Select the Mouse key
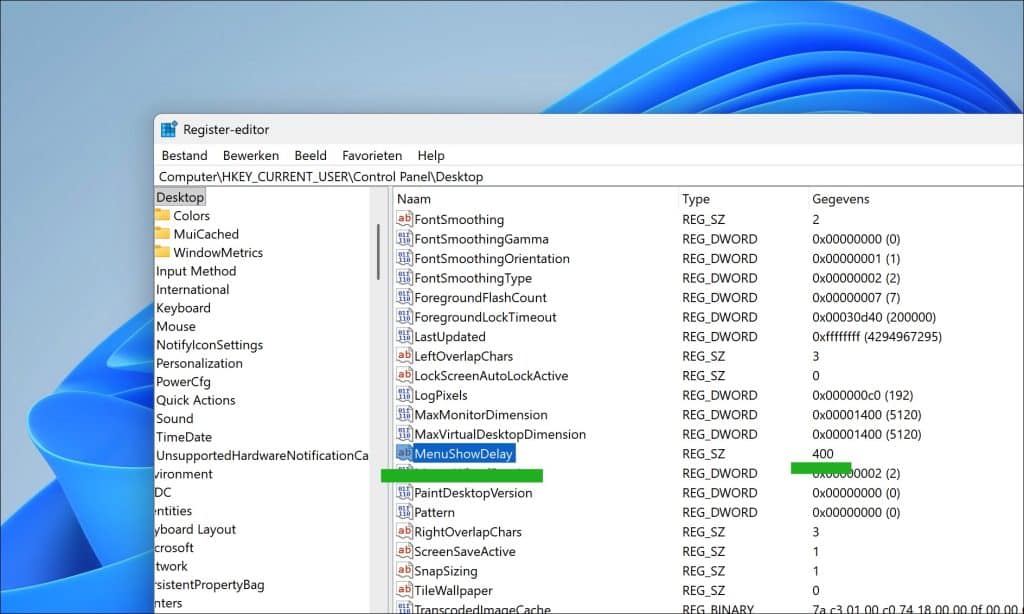 (176, 326)
